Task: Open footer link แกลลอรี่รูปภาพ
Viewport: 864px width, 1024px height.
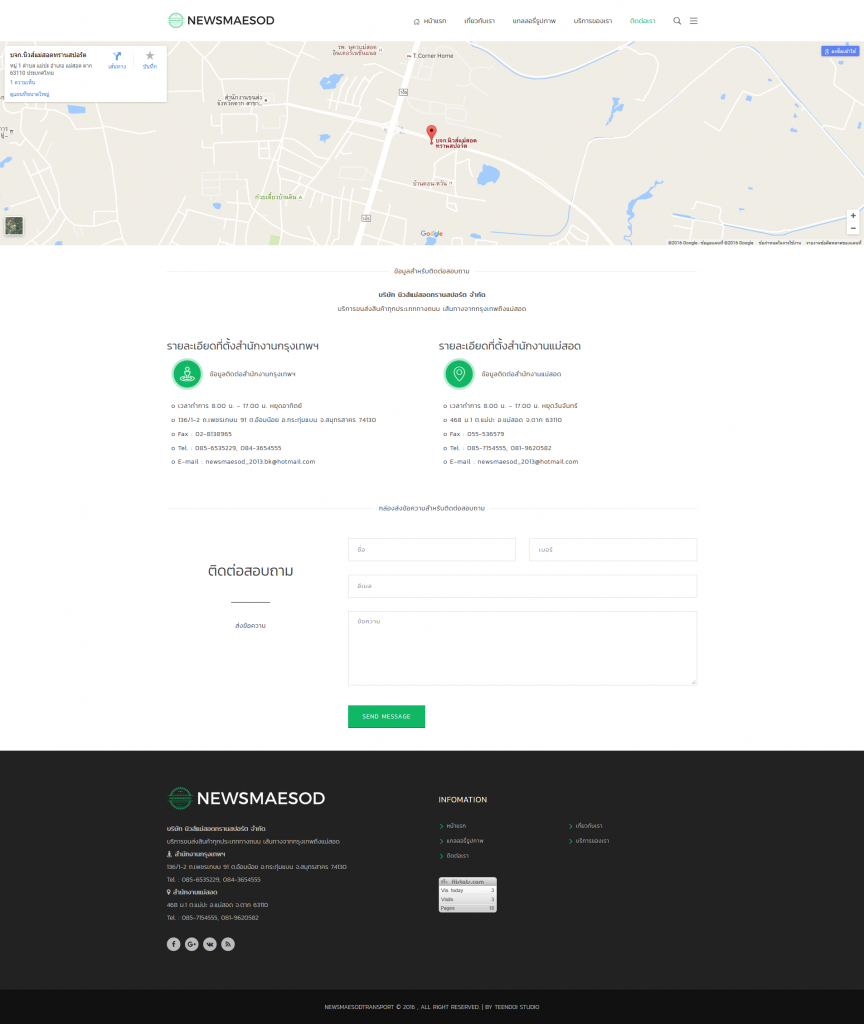Action: (465, 841)
